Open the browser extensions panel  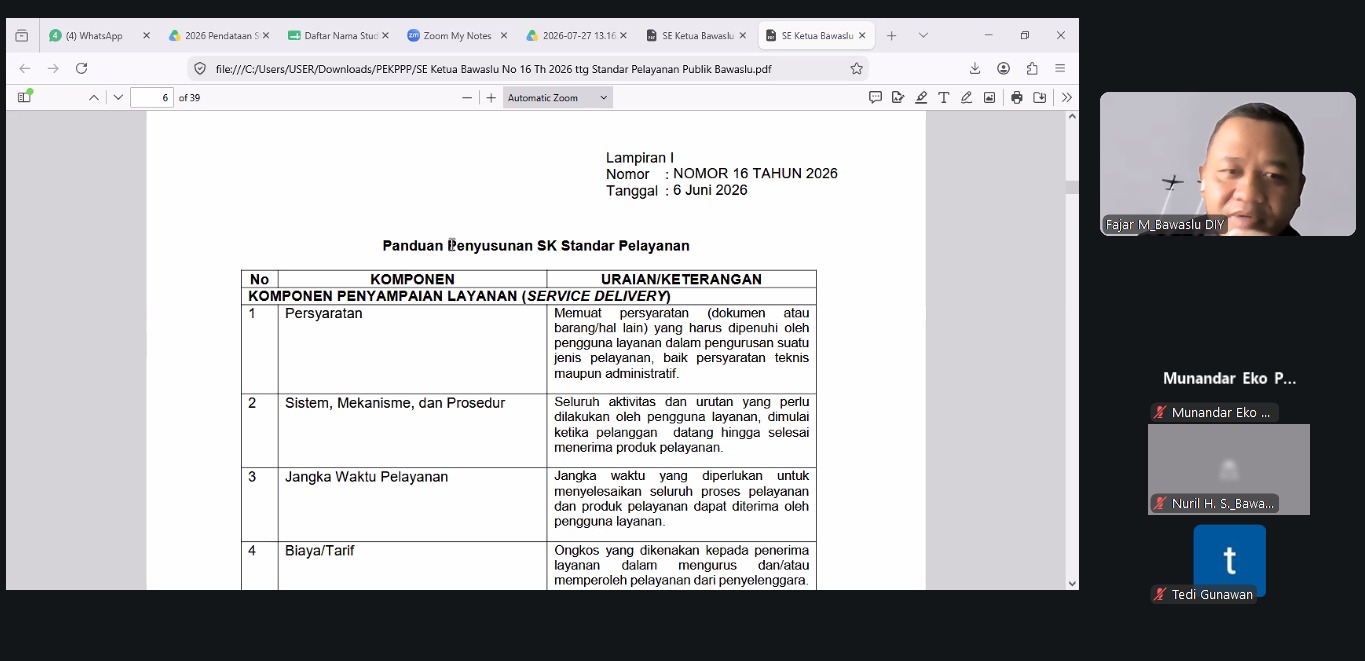[x=1032, y=68]
